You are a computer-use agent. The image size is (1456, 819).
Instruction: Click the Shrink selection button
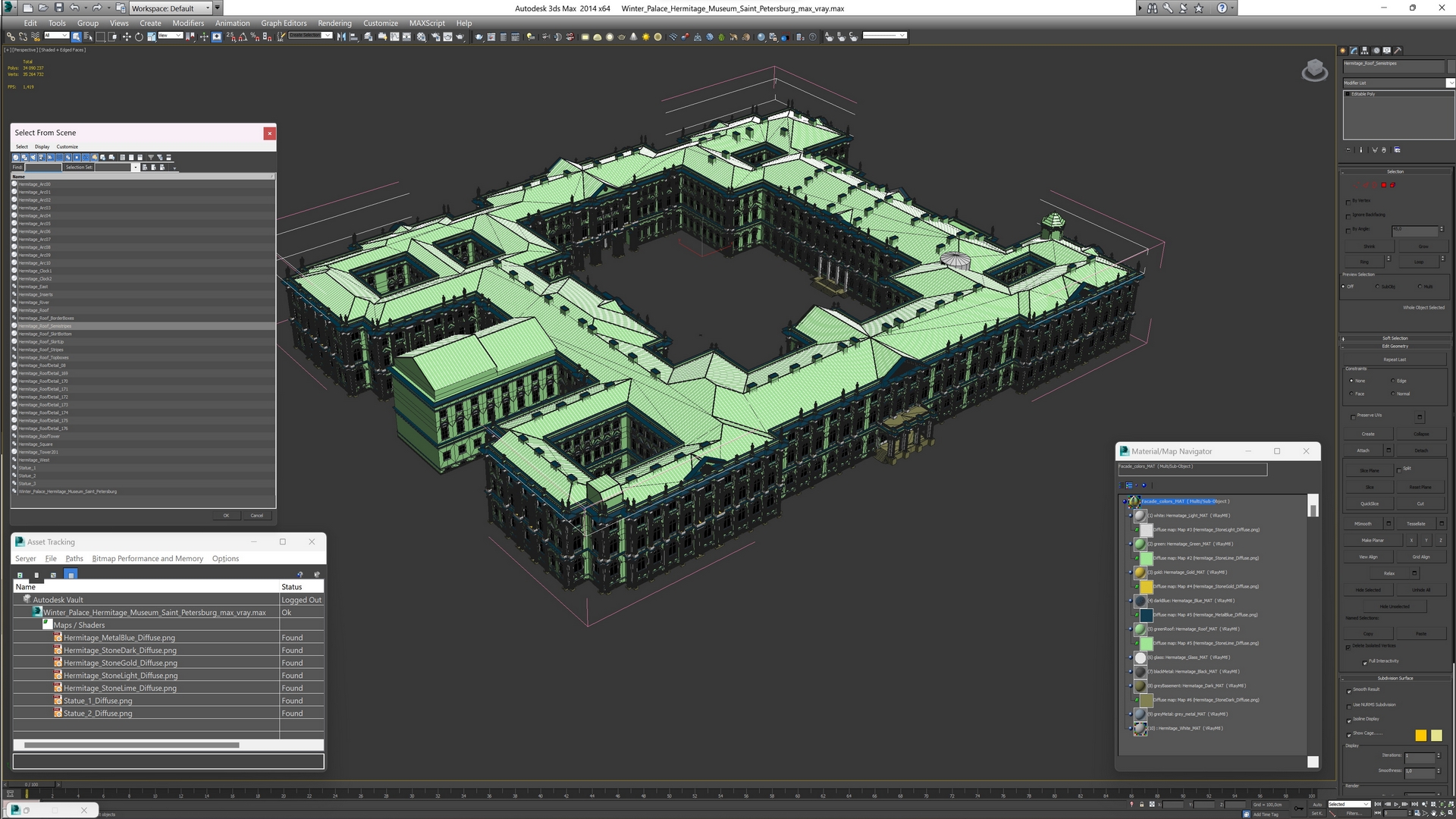1369,246
